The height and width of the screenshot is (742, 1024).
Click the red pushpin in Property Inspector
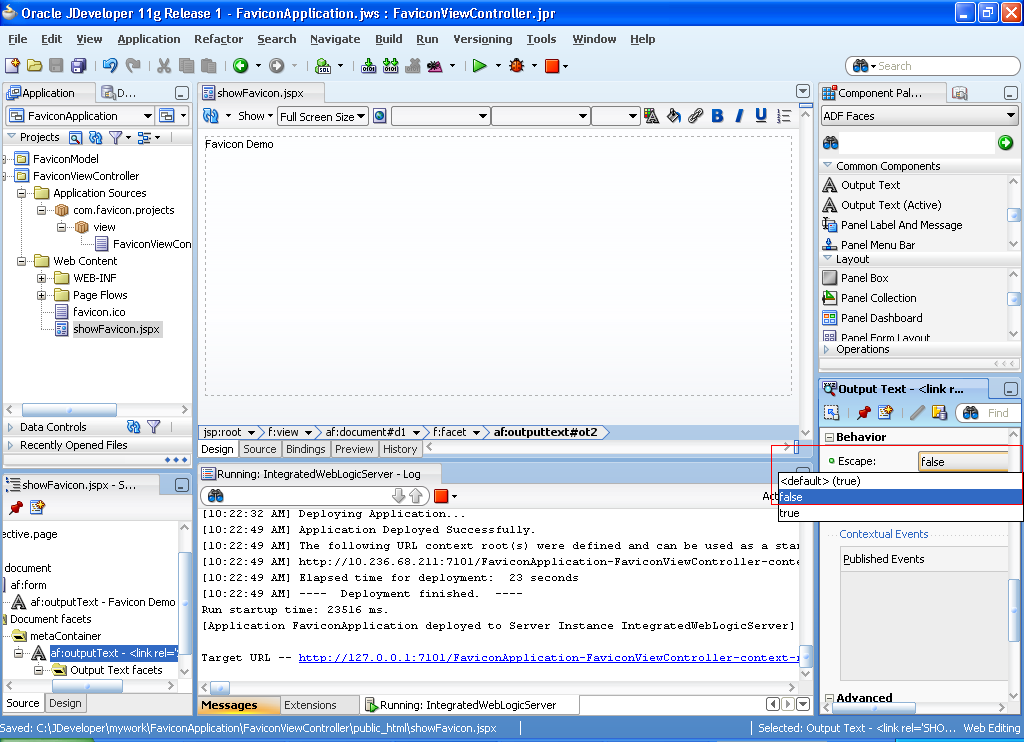(x=863, y=412)
